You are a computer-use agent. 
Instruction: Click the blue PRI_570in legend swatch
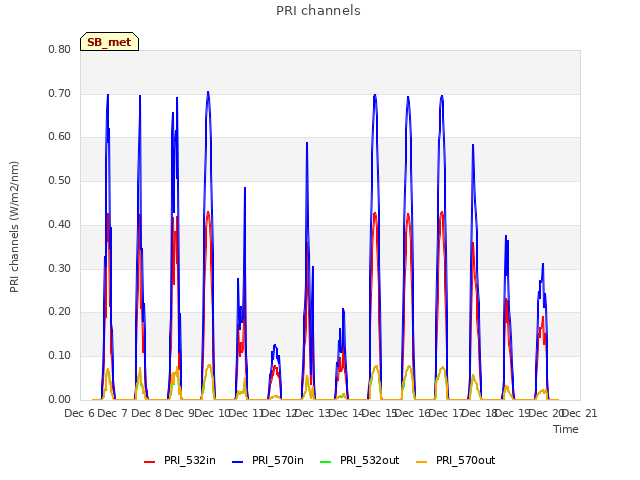pos(238,462)
